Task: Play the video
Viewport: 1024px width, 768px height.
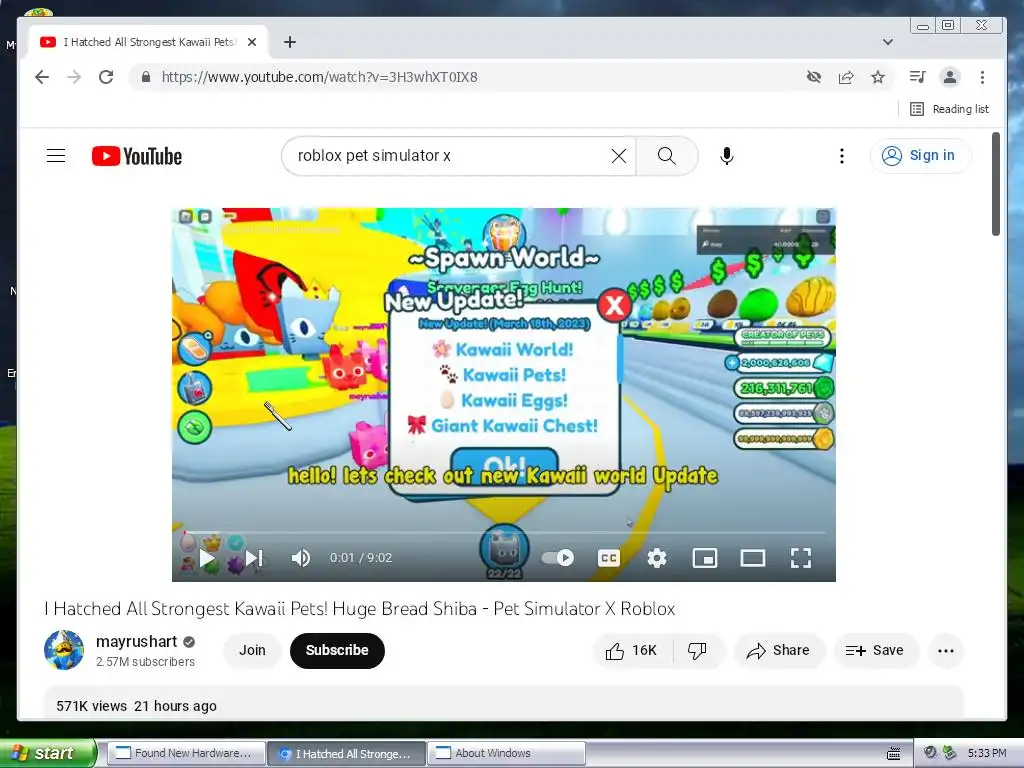Action: click(208, 558)
